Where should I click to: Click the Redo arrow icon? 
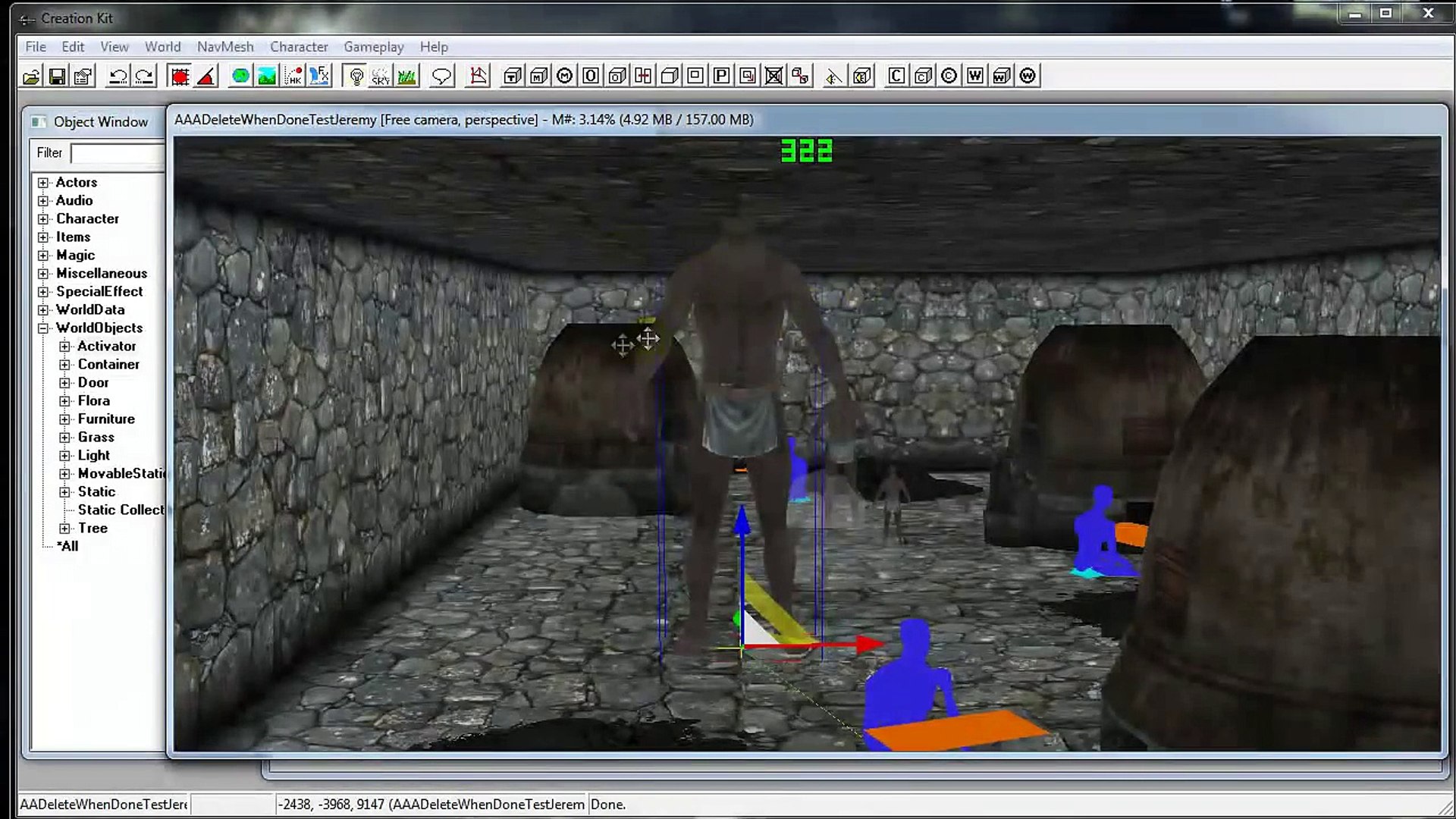[x=144, y=76]
